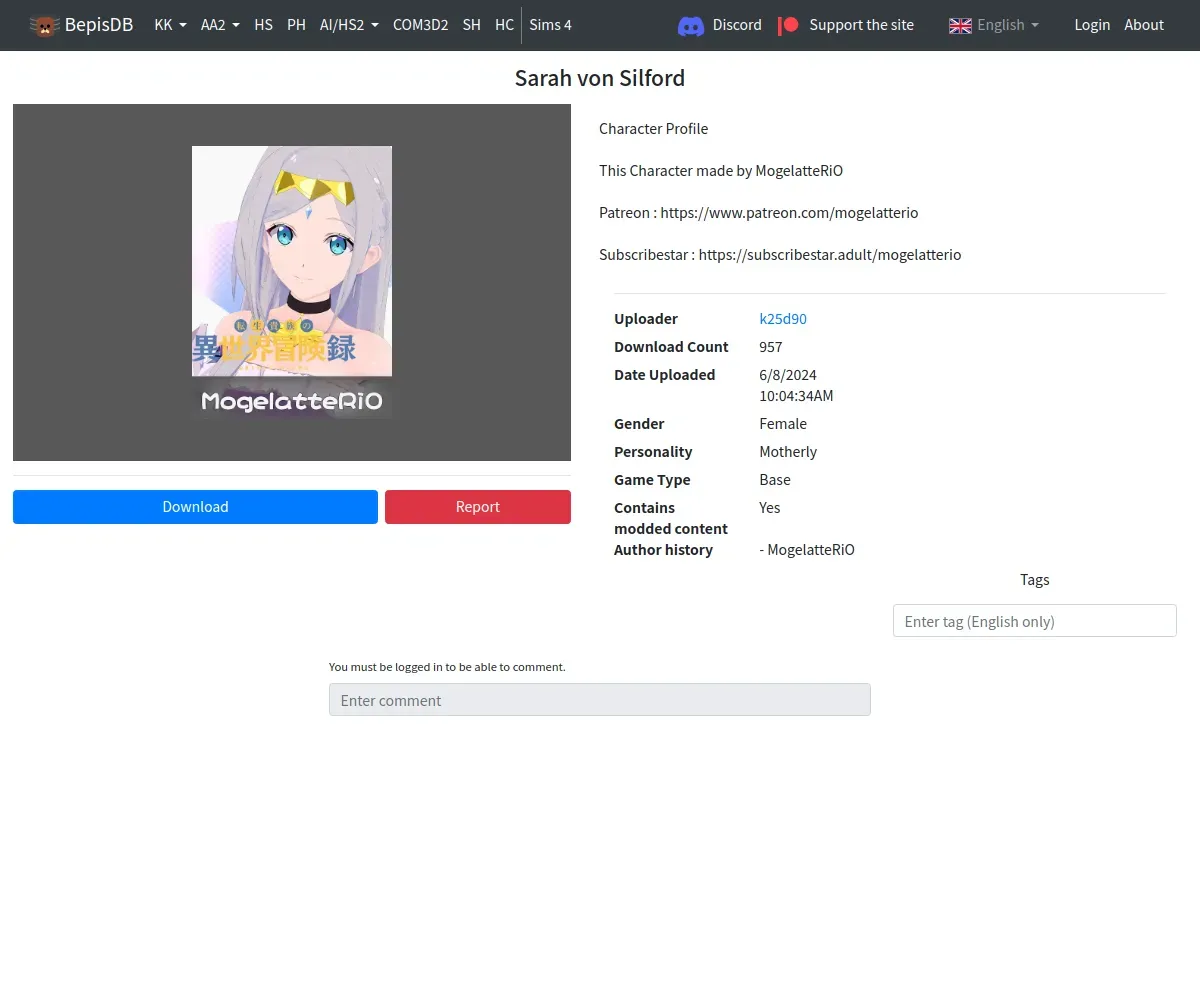Expand the AA2 dropdown menu
1200x1000 pixels.
(220, 25)
